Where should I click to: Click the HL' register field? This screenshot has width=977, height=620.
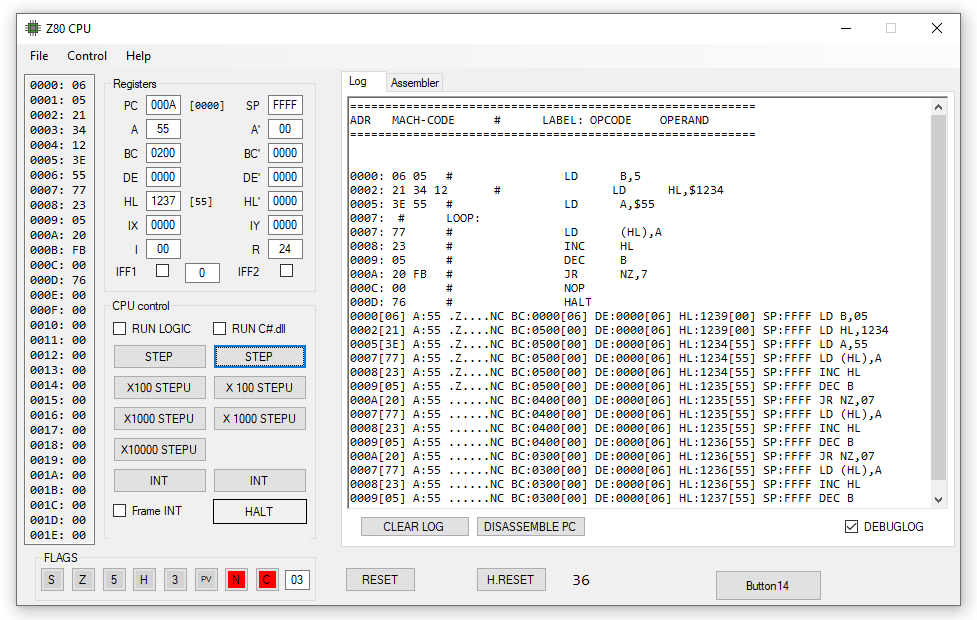pos(285,201)
